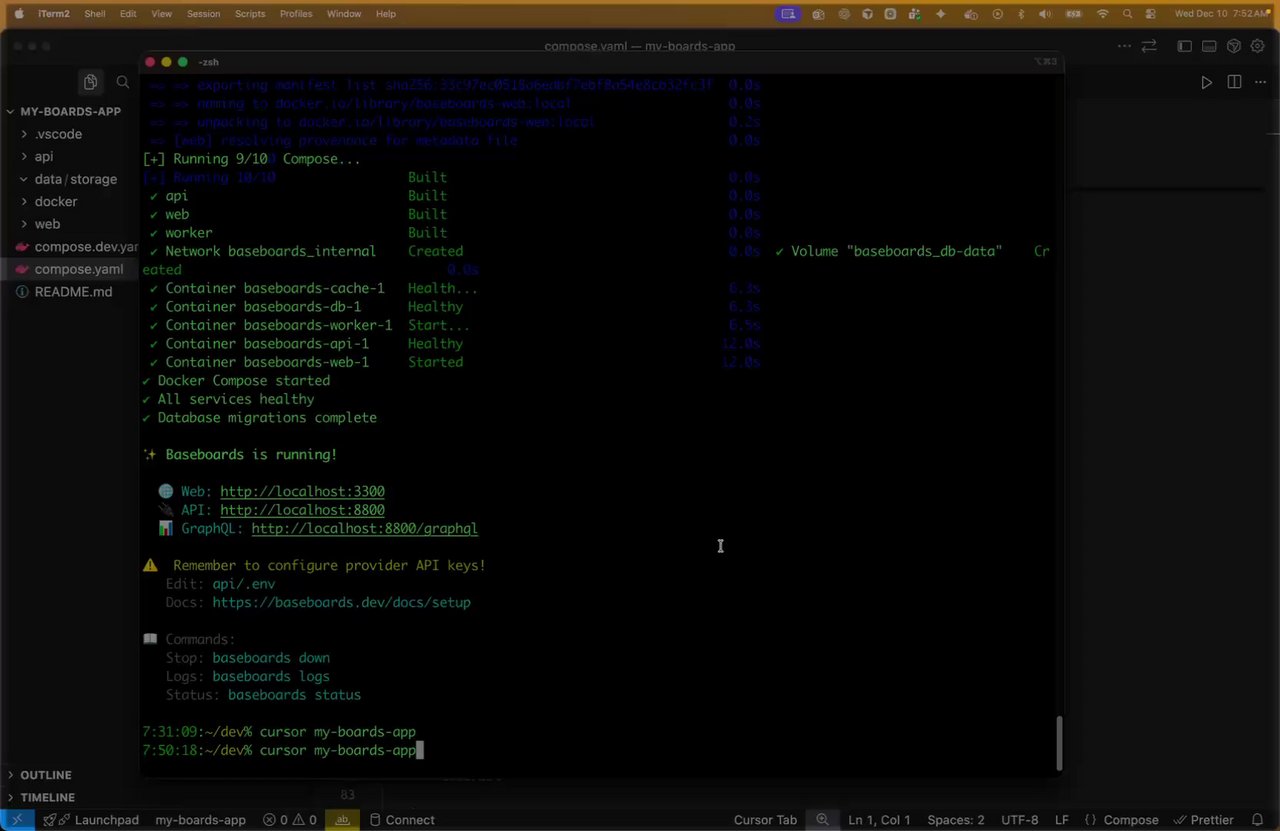This screenshot has width=1280, height=831.
Task: Click the zoom magnifier in status bar
Action: [822, 820]
